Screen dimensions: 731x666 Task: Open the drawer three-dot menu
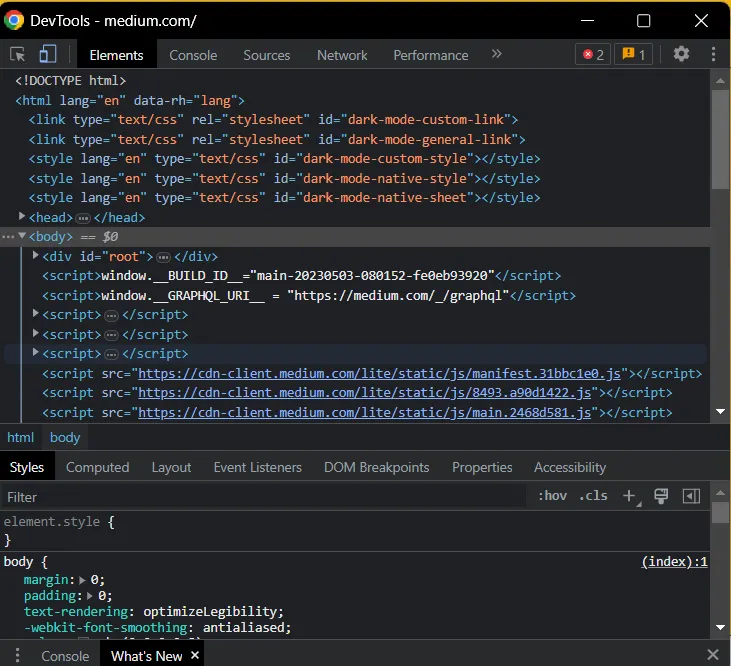tap(17, 655)
